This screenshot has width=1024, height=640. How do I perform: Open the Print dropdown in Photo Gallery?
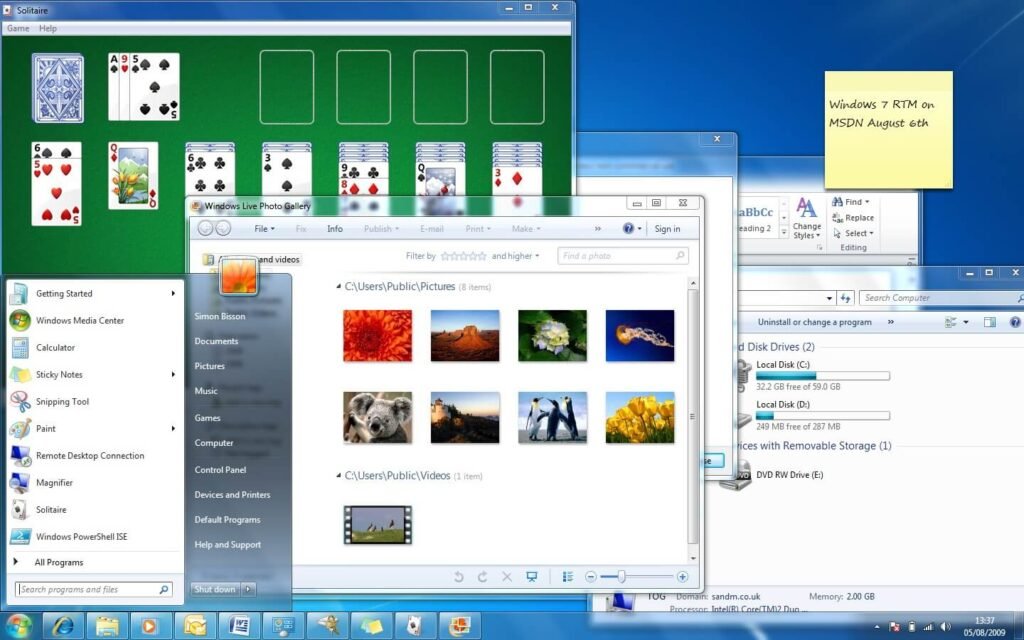tap(478, 229)
